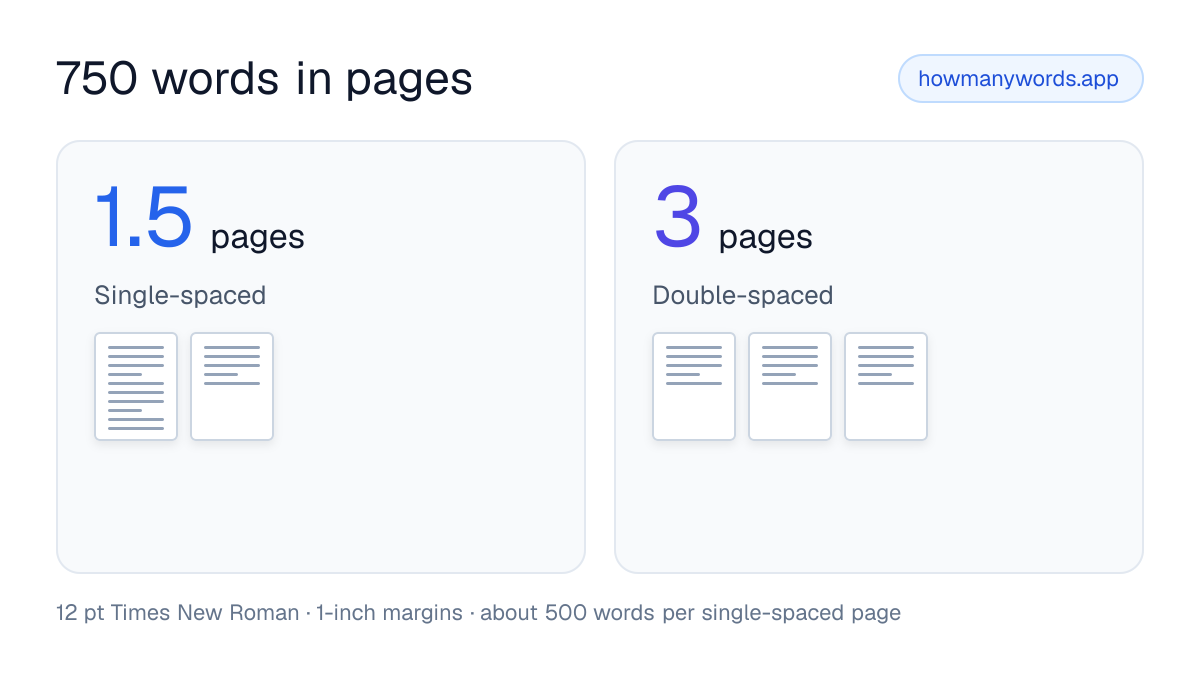Click the first page icon under Double-spaced

(x=694, y=386)
